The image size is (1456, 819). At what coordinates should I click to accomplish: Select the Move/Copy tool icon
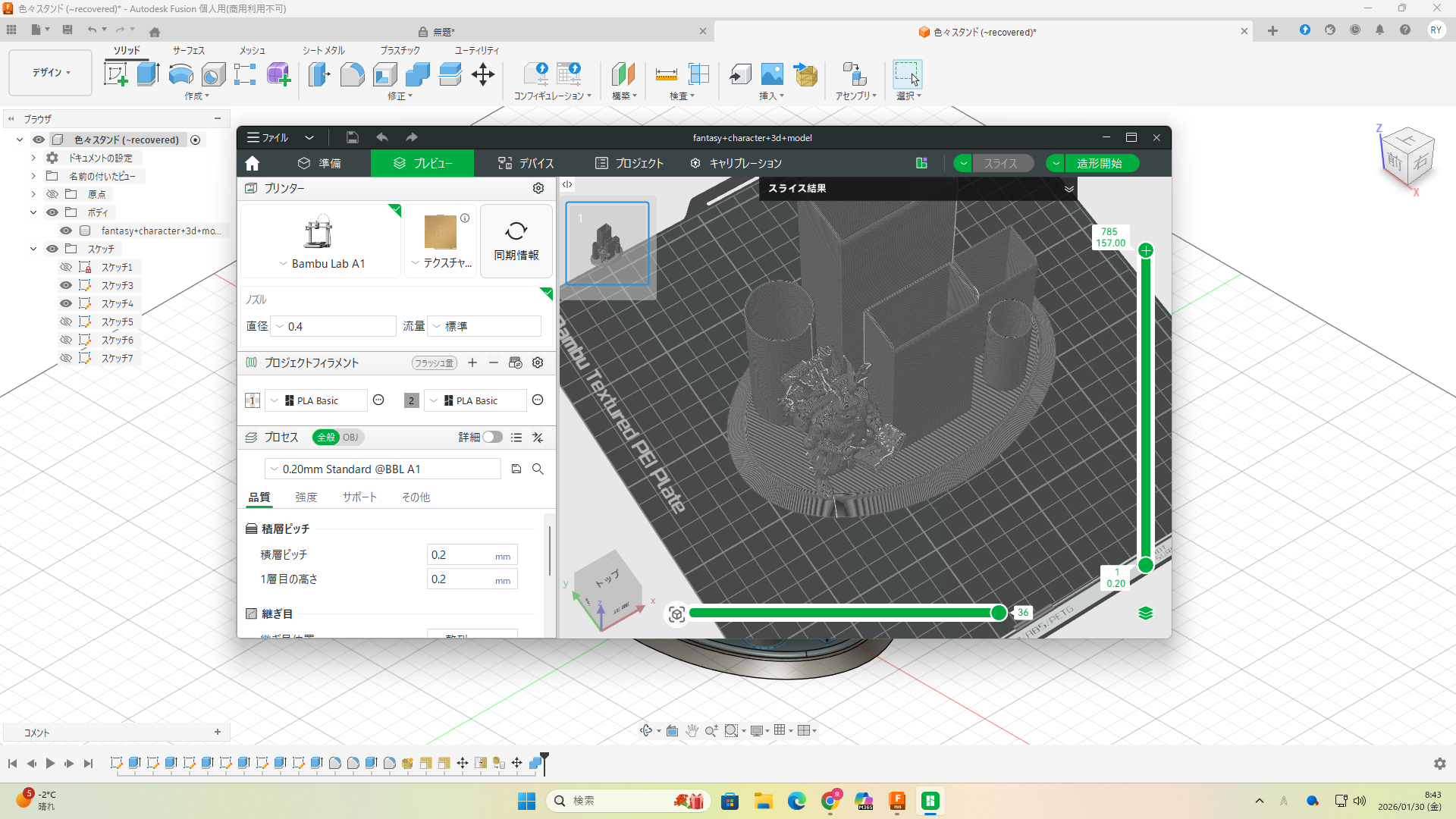483,74
